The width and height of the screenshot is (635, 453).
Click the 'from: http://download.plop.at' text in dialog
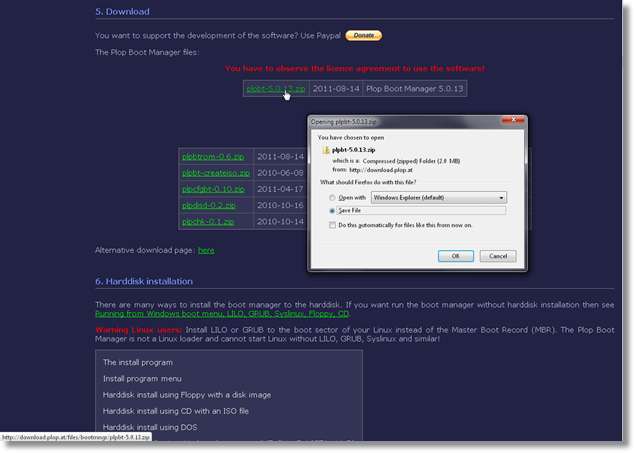pos(373,170)
